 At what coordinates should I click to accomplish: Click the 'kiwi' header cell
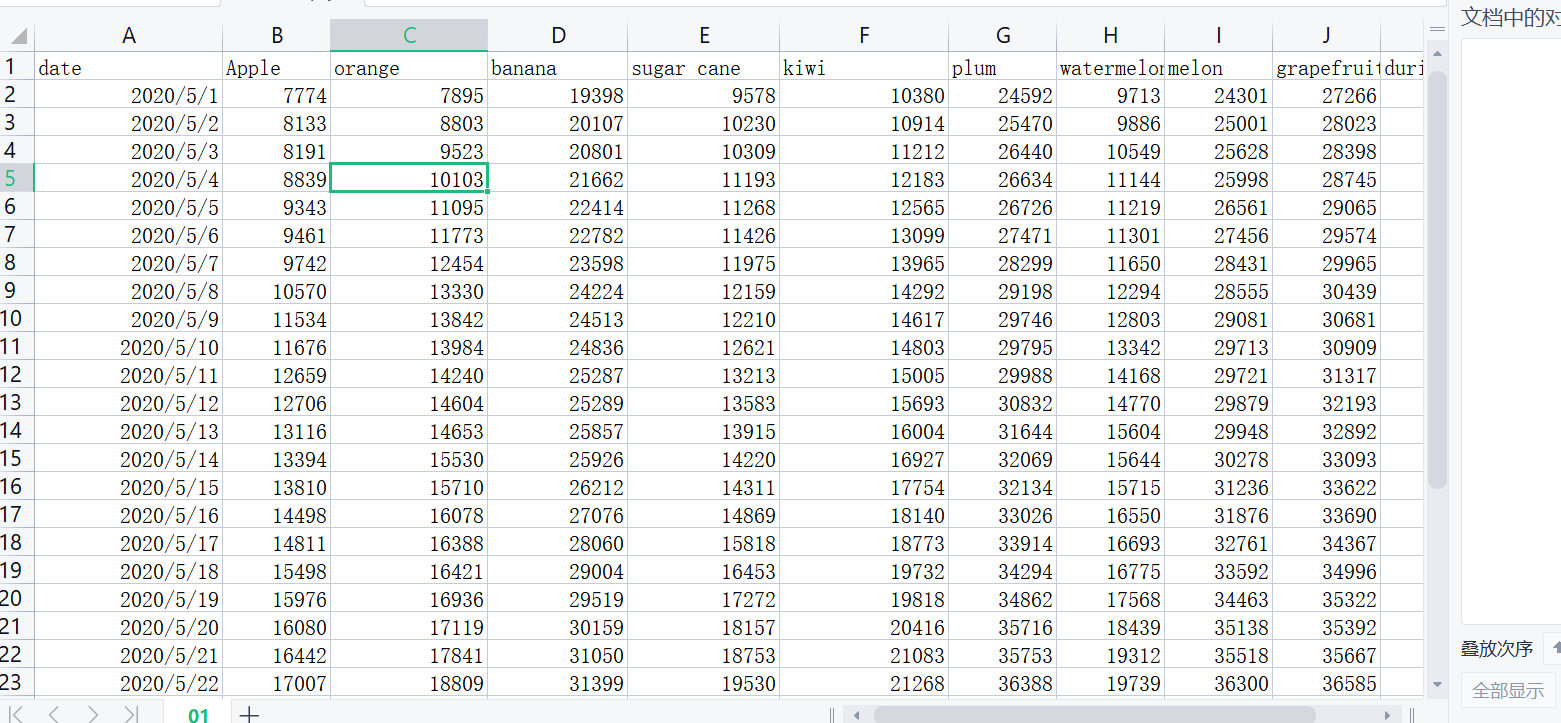click(864, 67)
